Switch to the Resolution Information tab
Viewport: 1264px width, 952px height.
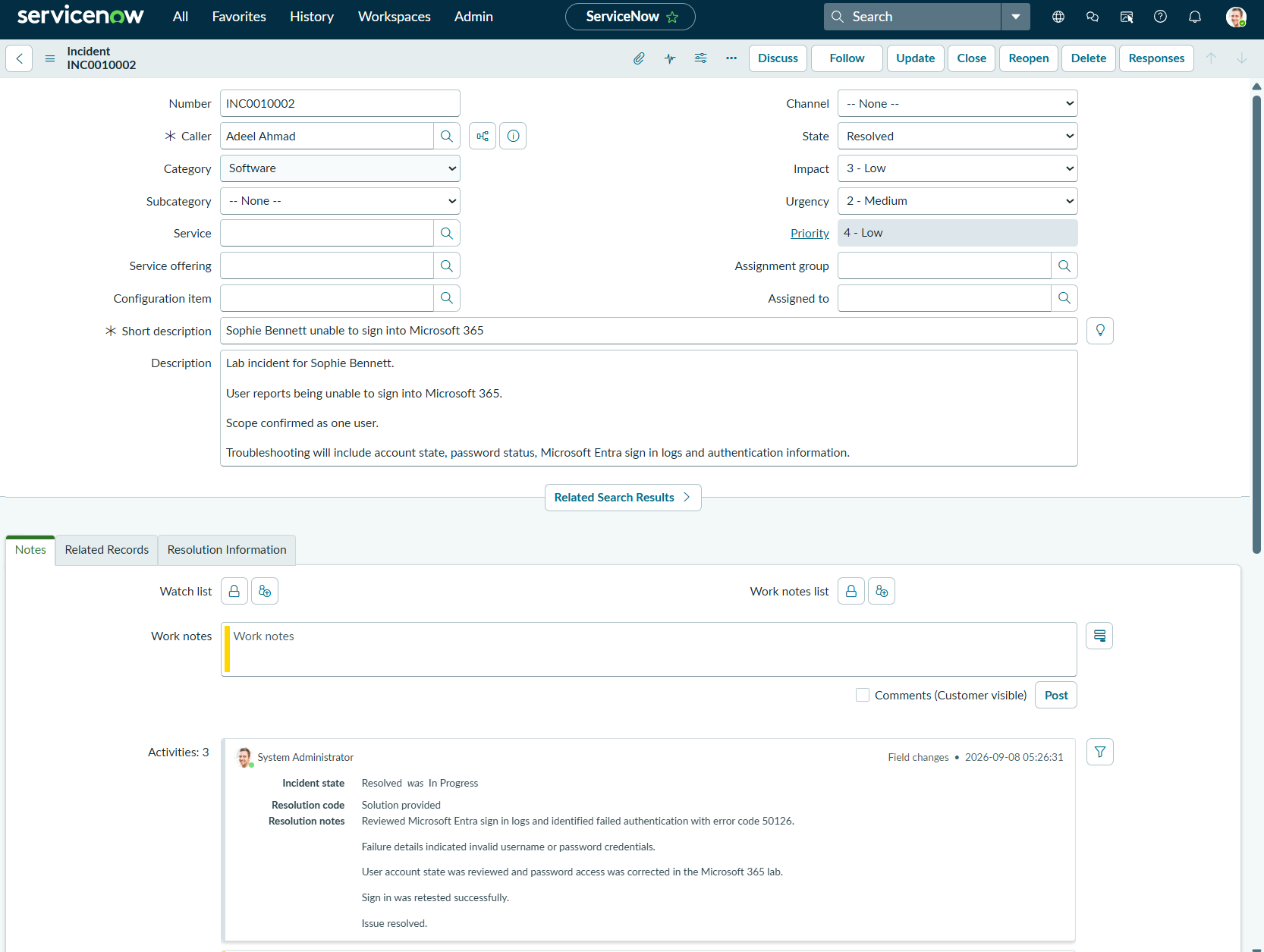(x=227, y=550)
